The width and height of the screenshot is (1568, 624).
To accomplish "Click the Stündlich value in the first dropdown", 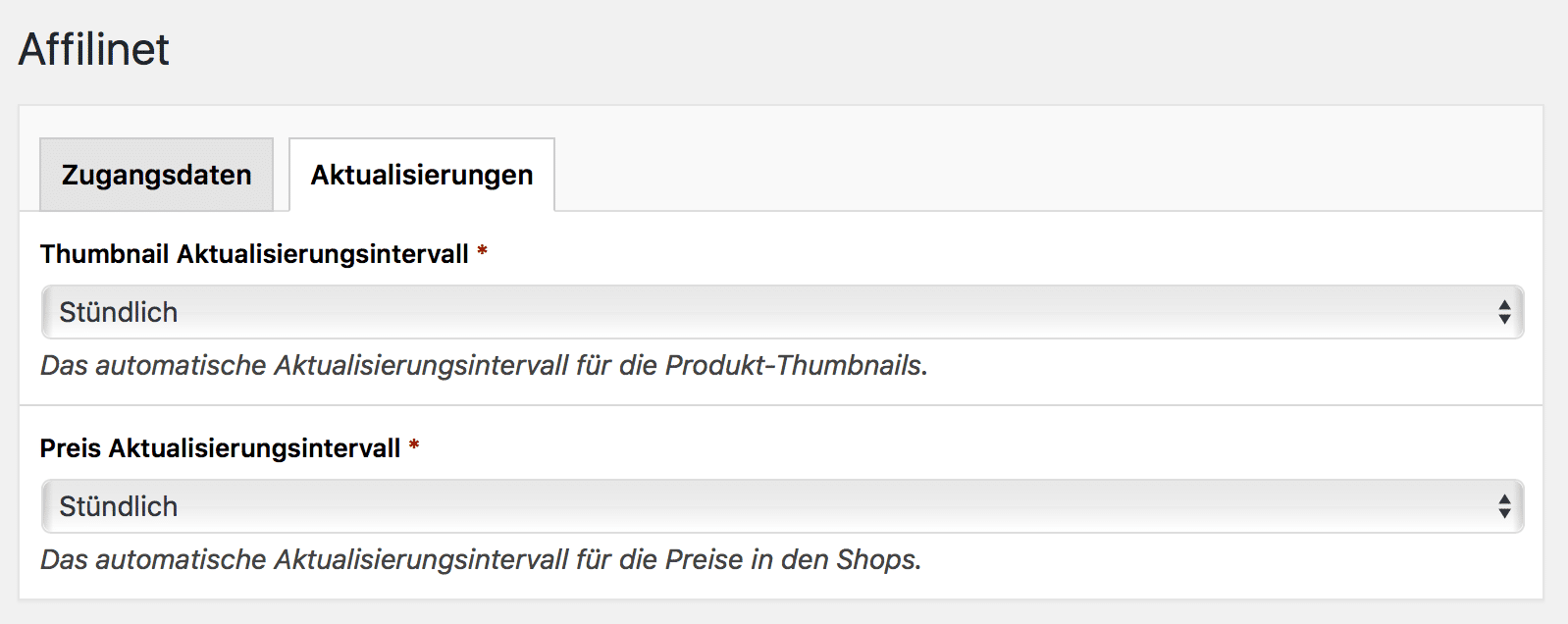I will point(120,311).
